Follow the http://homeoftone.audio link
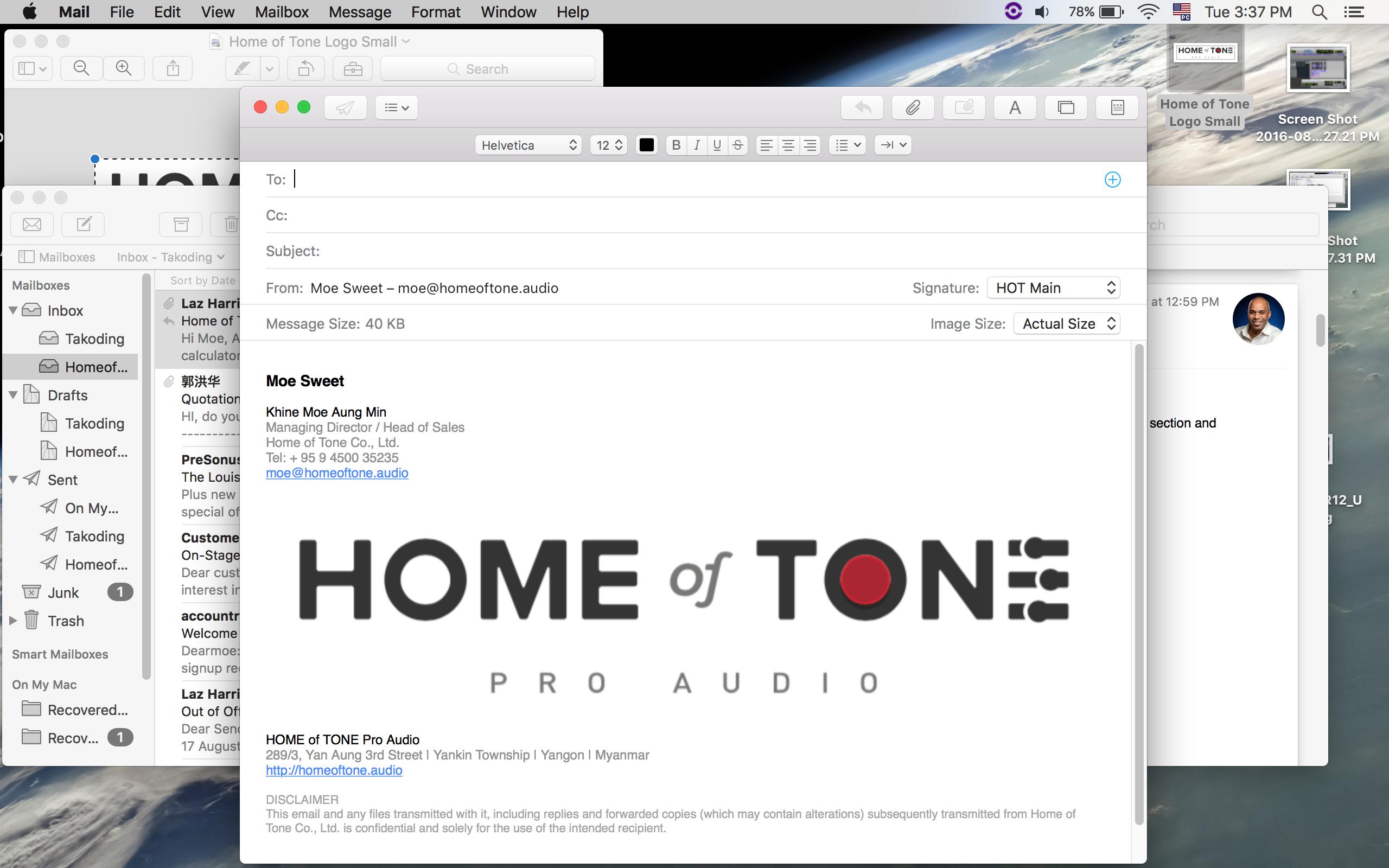1389x868 pixels. coord(335,770)
